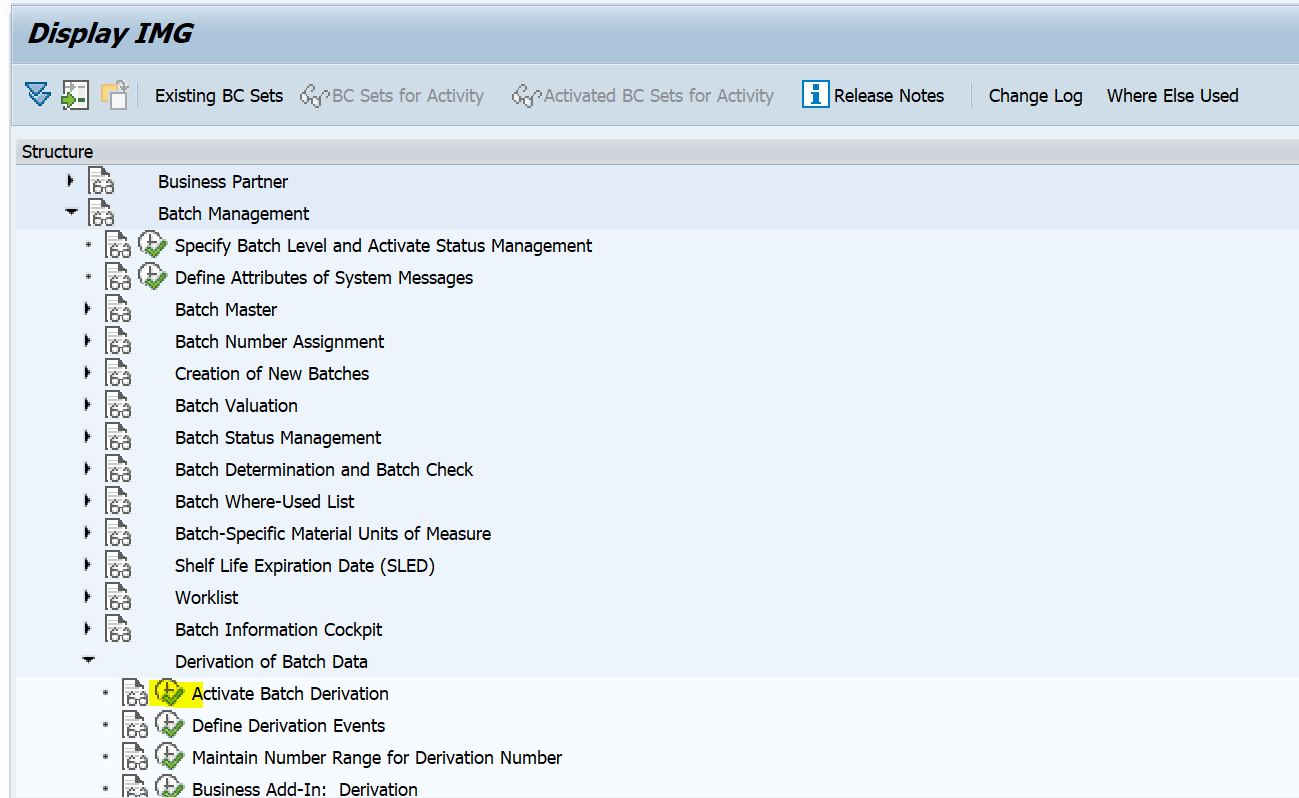Image resolution: width=1299 pixels, height=798 pixels.
Task: Expand the Batch Valuation node
Action: pos(88,405)
